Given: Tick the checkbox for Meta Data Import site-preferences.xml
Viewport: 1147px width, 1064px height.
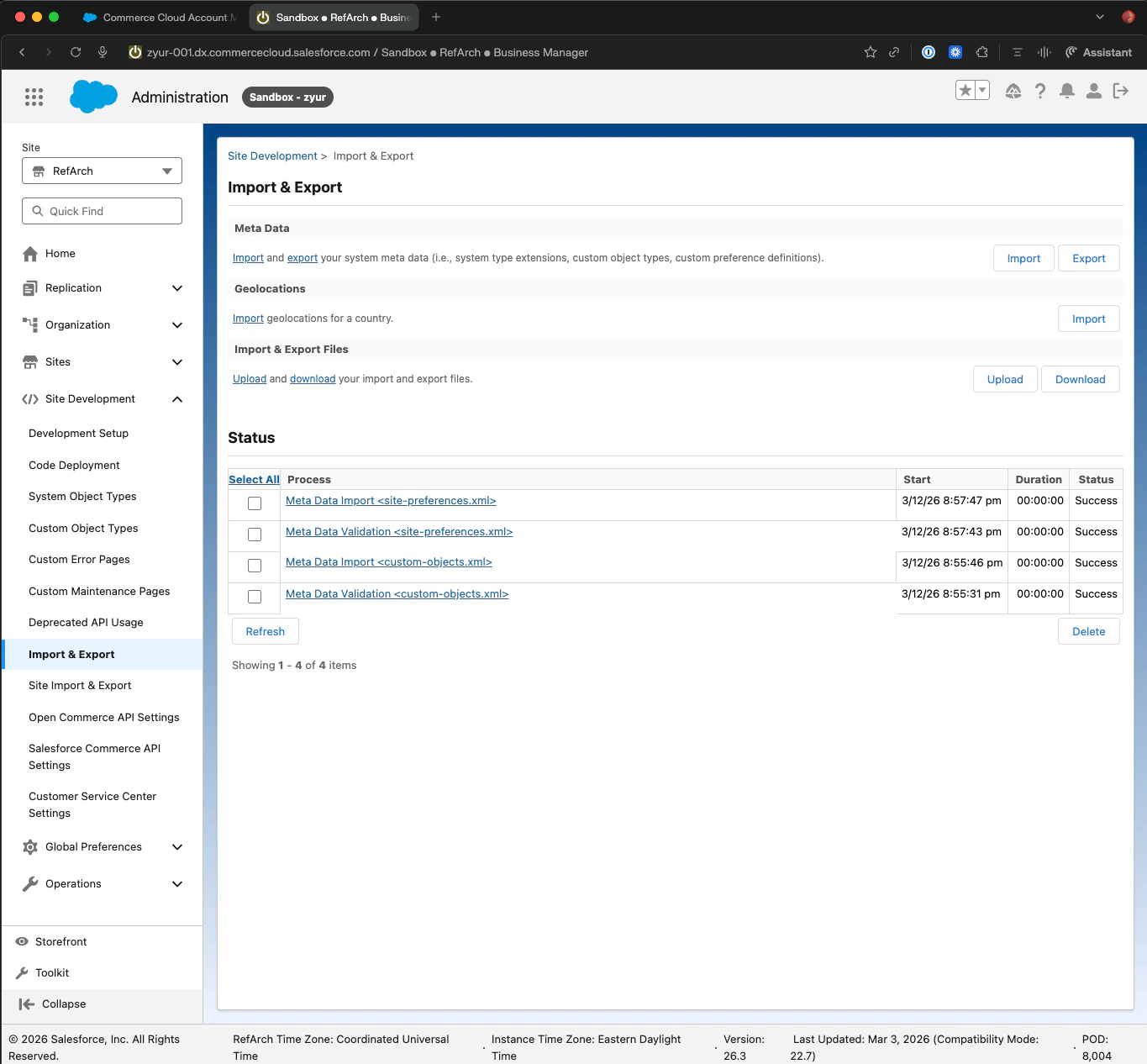Looking at the screenshot, I should point(255,503).
